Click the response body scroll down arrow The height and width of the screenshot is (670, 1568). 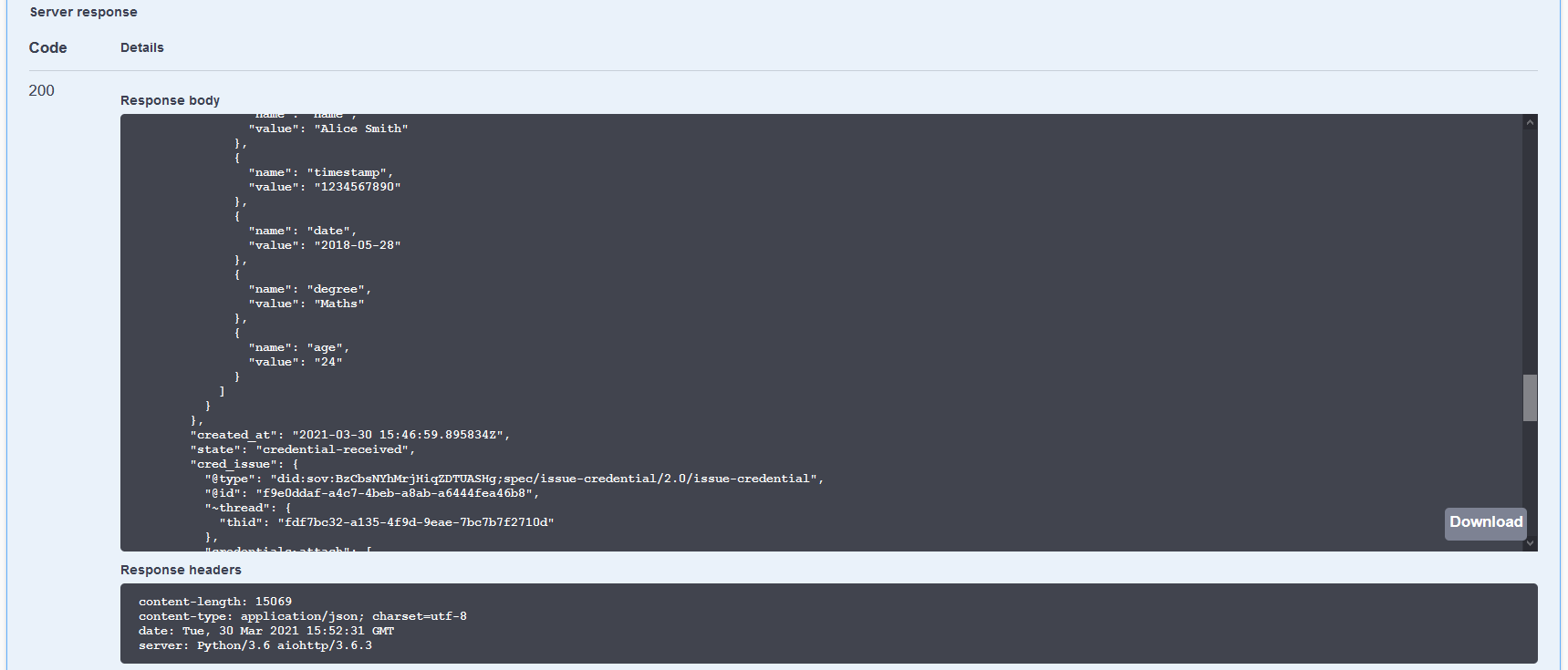pos(1530,543)
